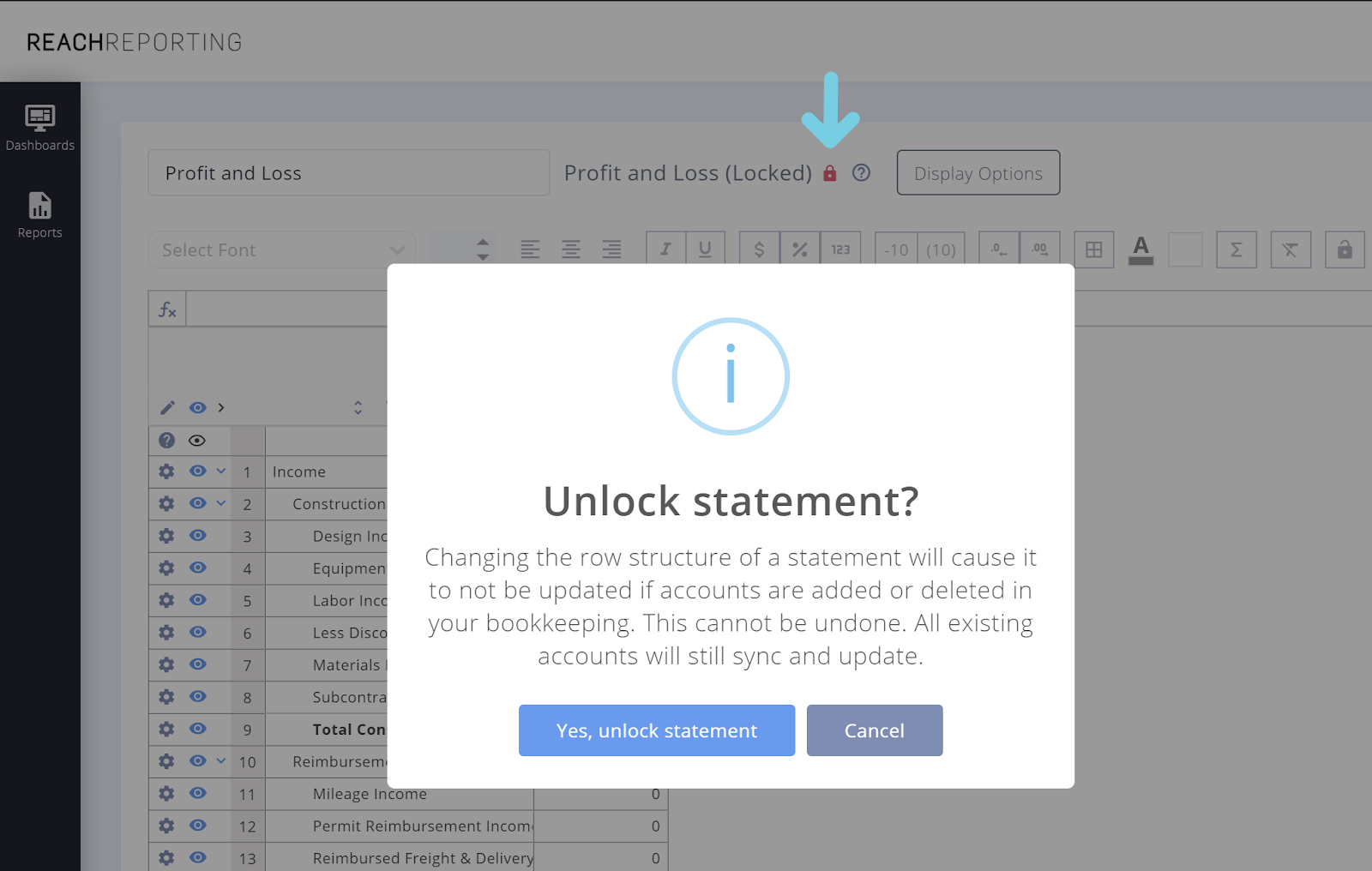The width and height of the screenshot is (1372, 871).
Task: Open the Select Font dropdown
Action: coord(281,250)
